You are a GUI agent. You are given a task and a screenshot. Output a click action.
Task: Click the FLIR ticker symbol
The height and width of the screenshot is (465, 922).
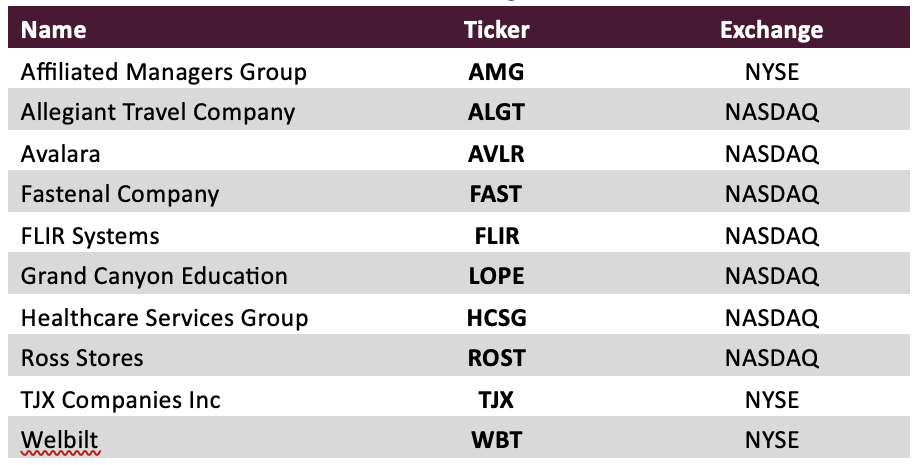point(496,236)
